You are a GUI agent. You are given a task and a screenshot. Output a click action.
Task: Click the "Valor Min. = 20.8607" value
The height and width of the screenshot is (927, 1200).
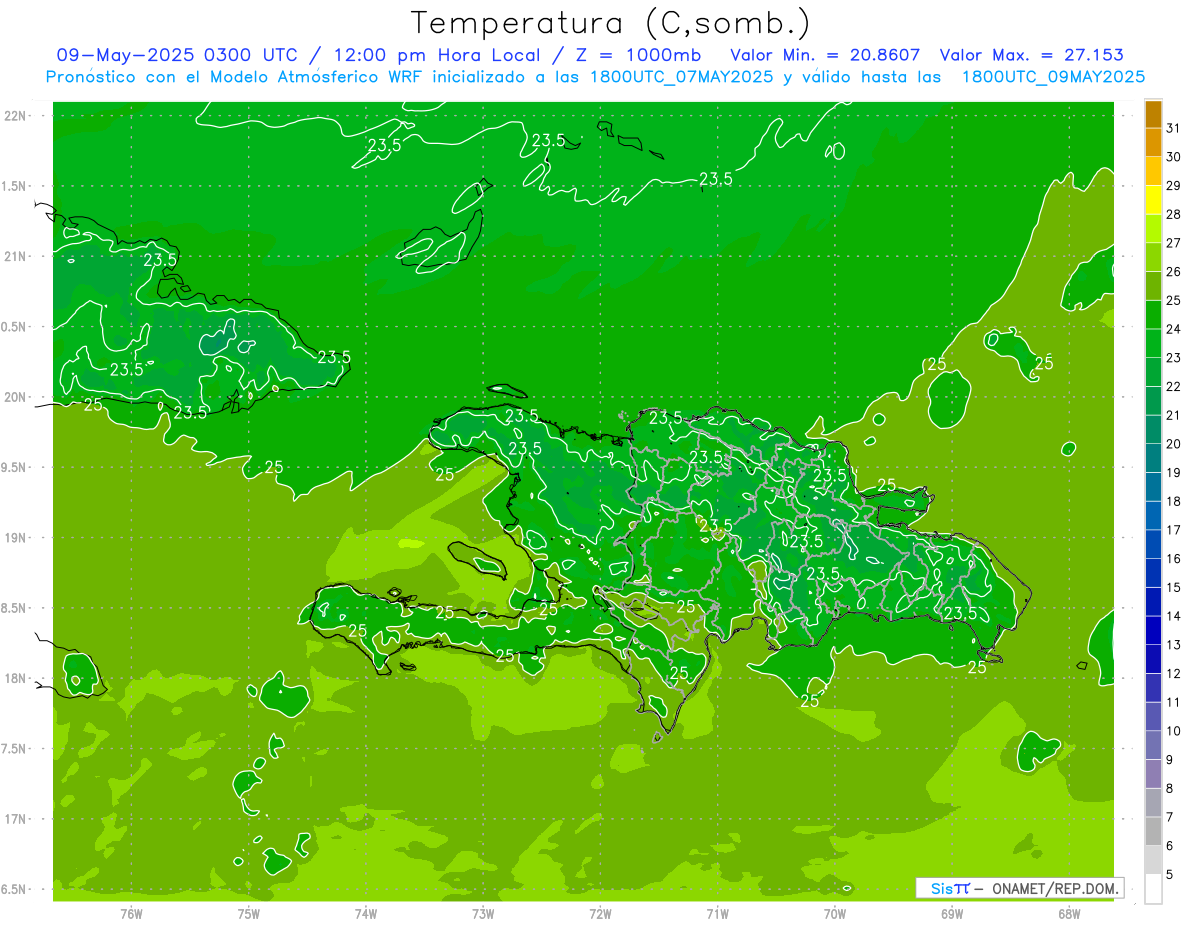[825, 55]
